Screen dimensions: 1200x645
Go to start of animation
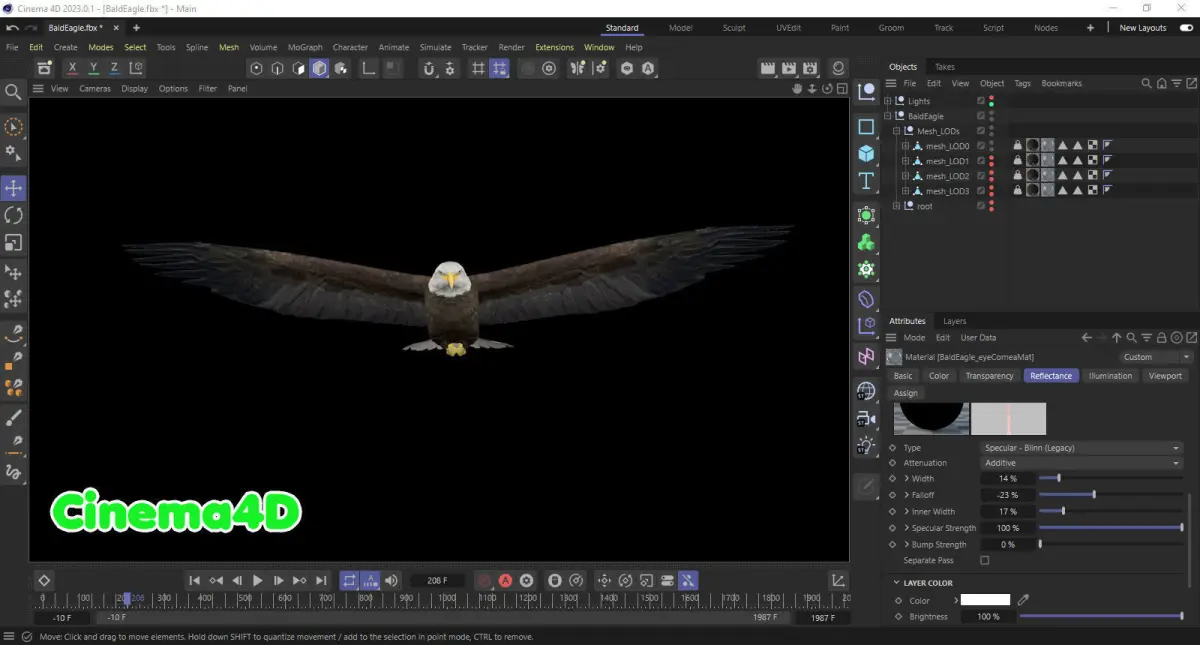(194, 580)
